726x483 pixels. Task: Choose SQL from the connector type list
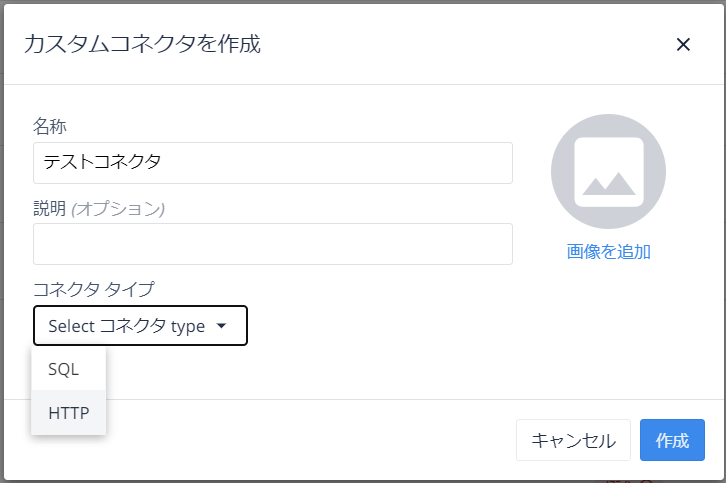point(69,369)
